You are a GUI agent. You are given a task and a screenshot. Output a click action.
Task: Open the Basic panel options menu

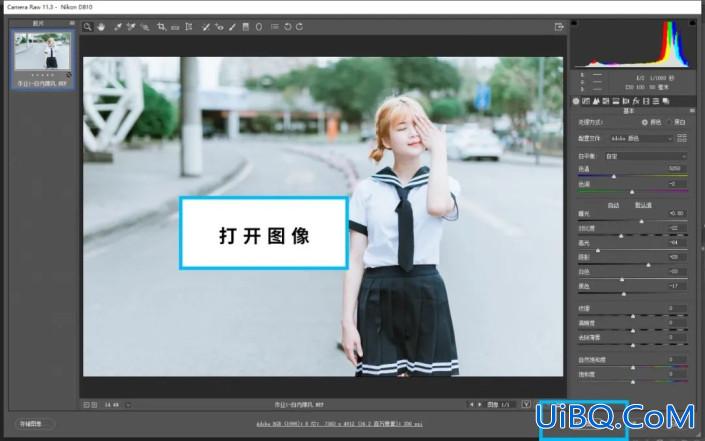click(692, 111)
